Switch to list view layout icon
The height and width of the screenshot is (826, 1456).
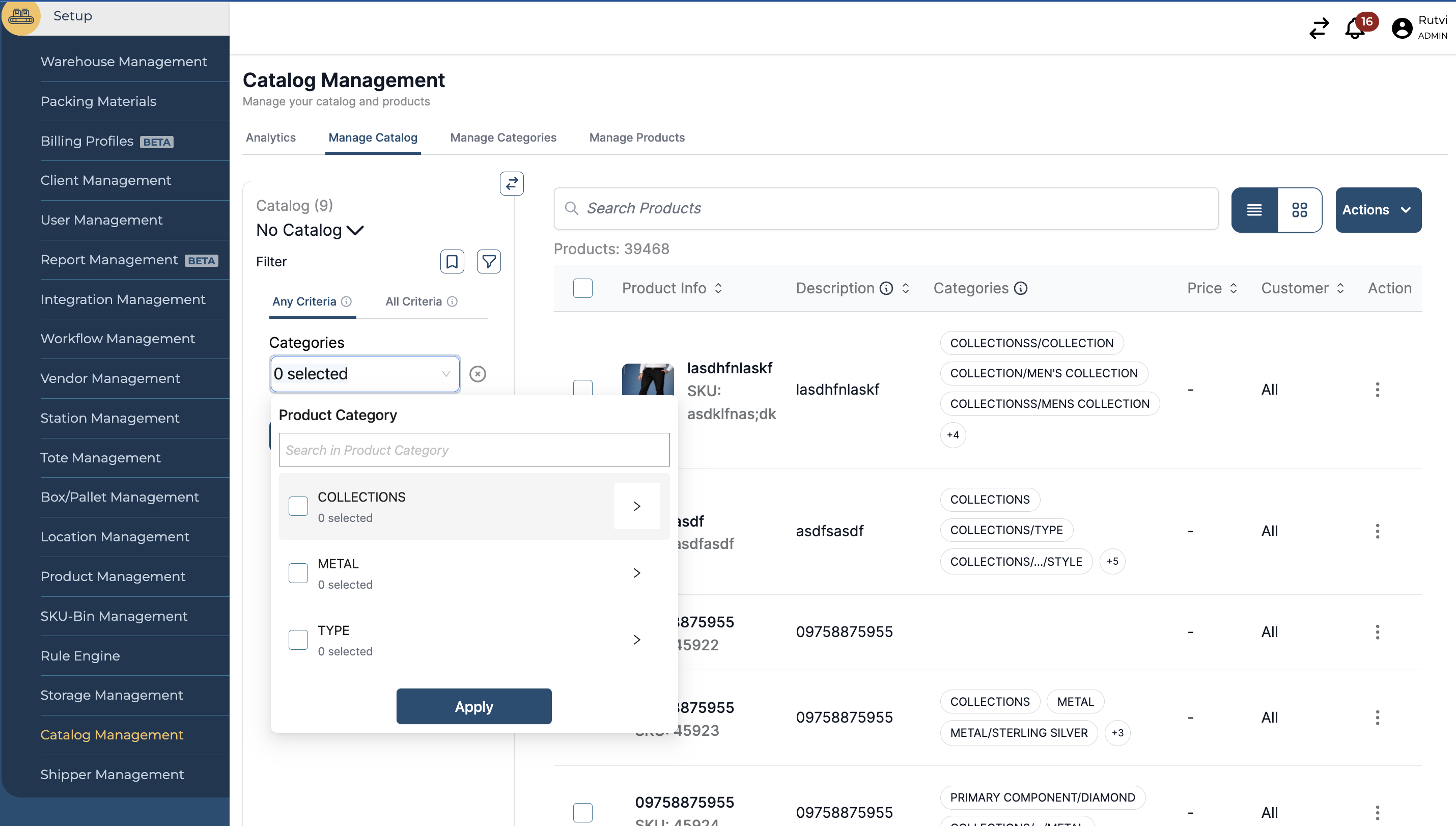pos(1254,210)
